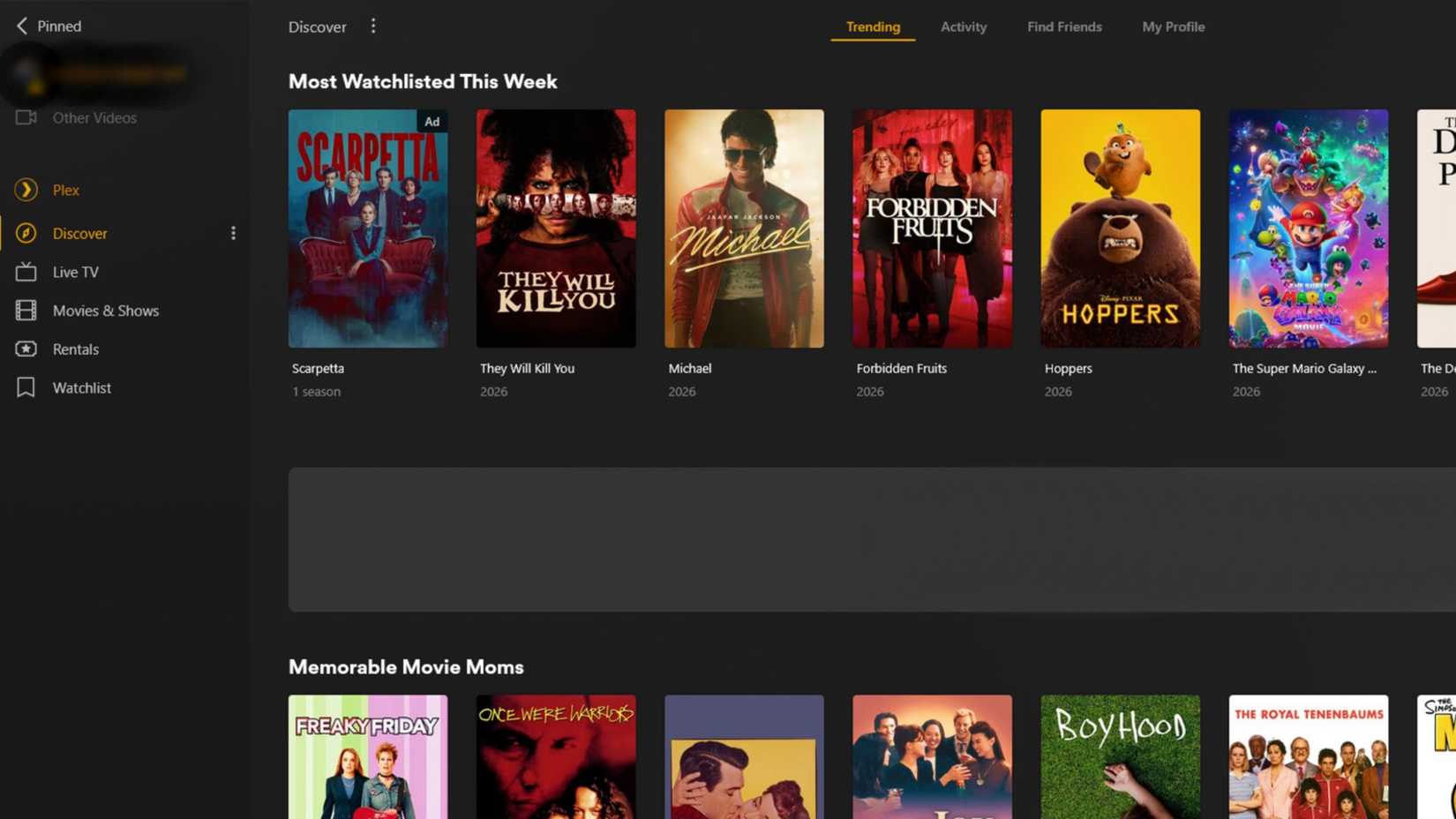Image resolution: width=1456 pixels, height=819 pixels.
Task: Open the Scarpetta poster
Action: [368, 229]
